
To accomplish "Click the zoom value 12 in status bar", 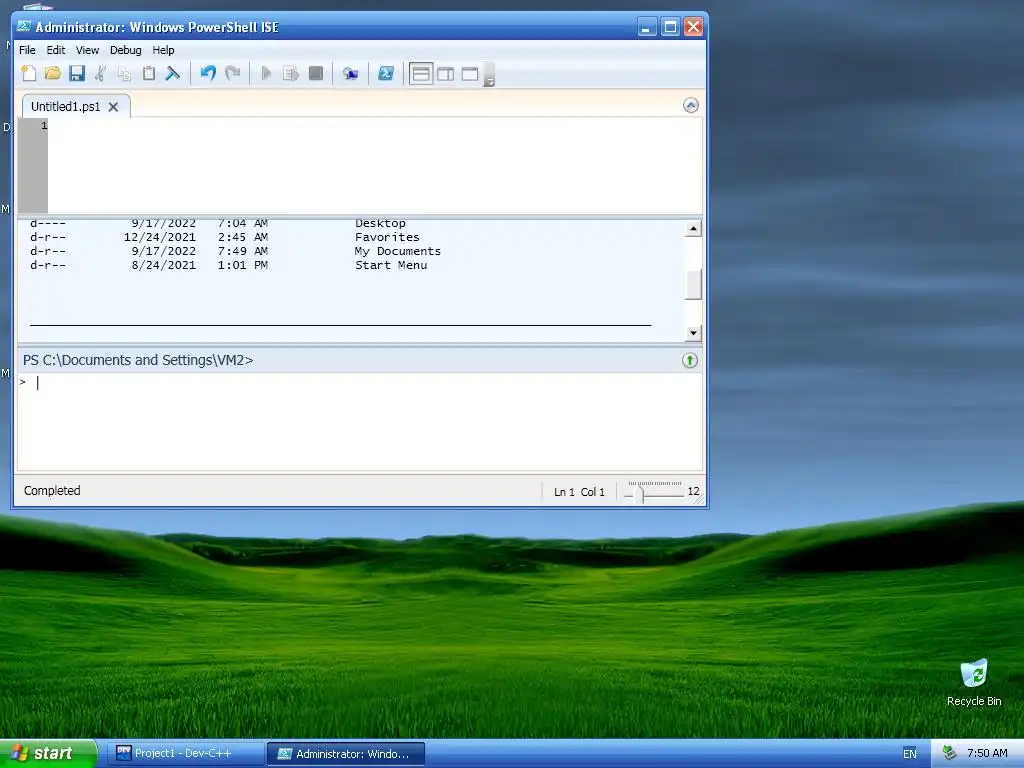I will click(x=693, y=491).
